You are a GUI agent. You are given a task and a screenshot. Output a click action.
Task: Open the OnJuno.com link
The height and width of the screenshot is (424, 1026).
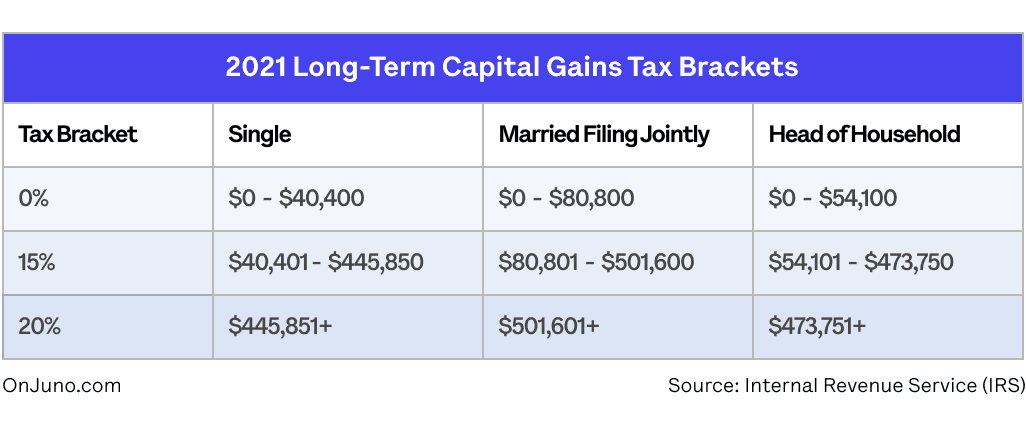coord(62,385)
